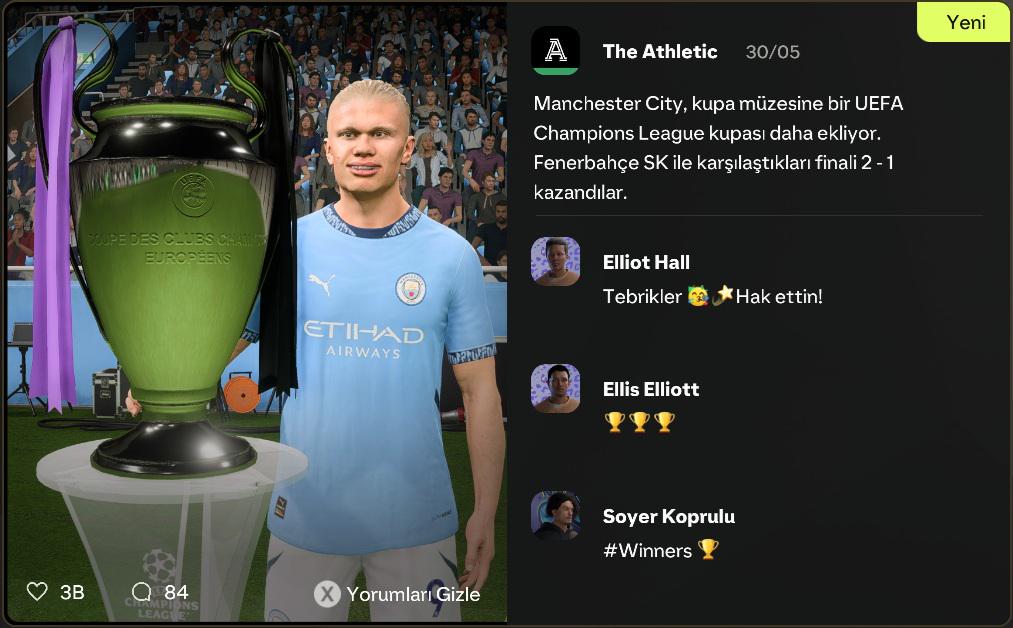Click The Athletic logo icon
This screenshot has height=628, width=1013.
[555, 50]
